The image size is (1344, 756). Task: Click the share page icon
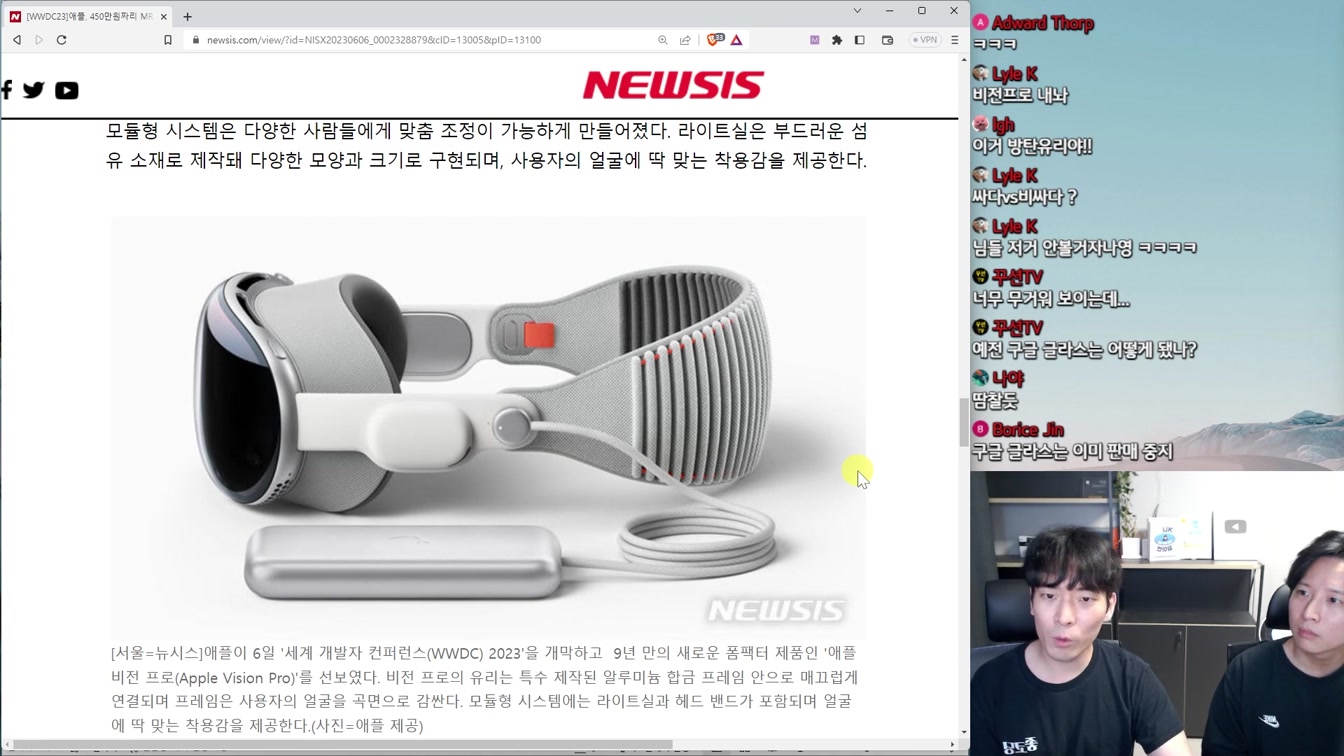pos(685,40)
